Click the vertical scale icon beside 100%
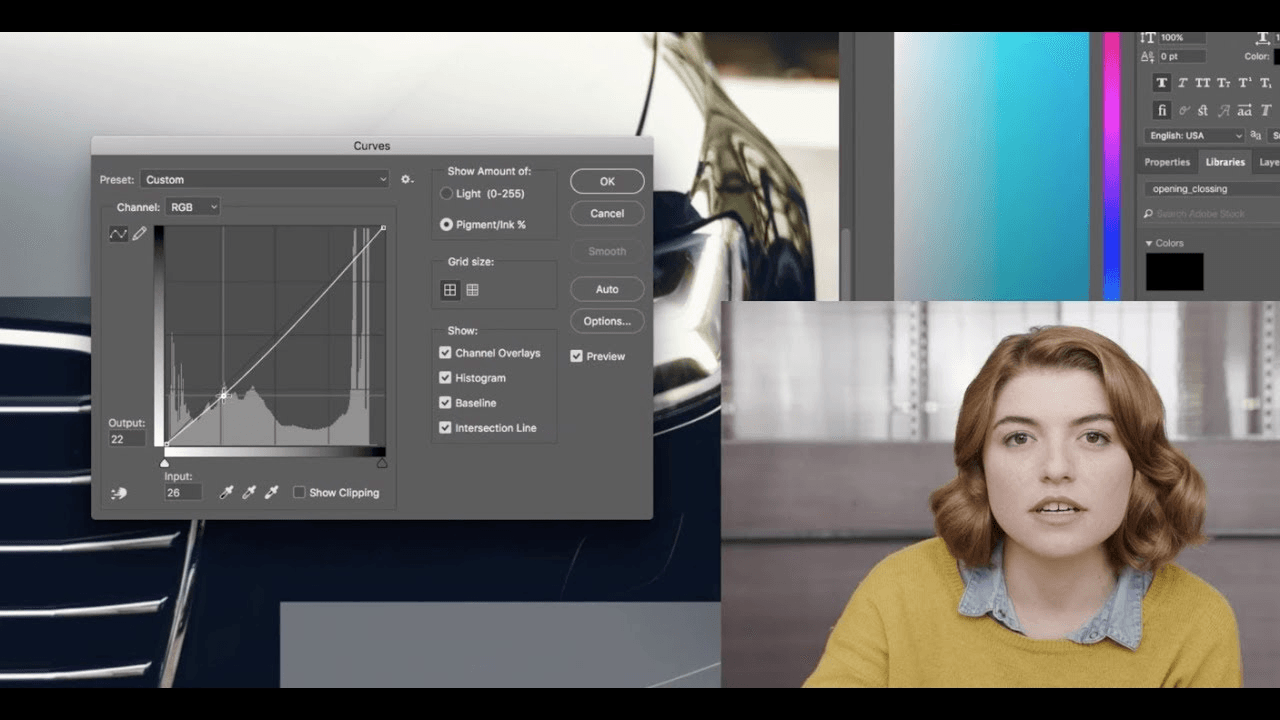Image resolution: width=1280 pixels, height=720 pixels. tap(1148, 38)
